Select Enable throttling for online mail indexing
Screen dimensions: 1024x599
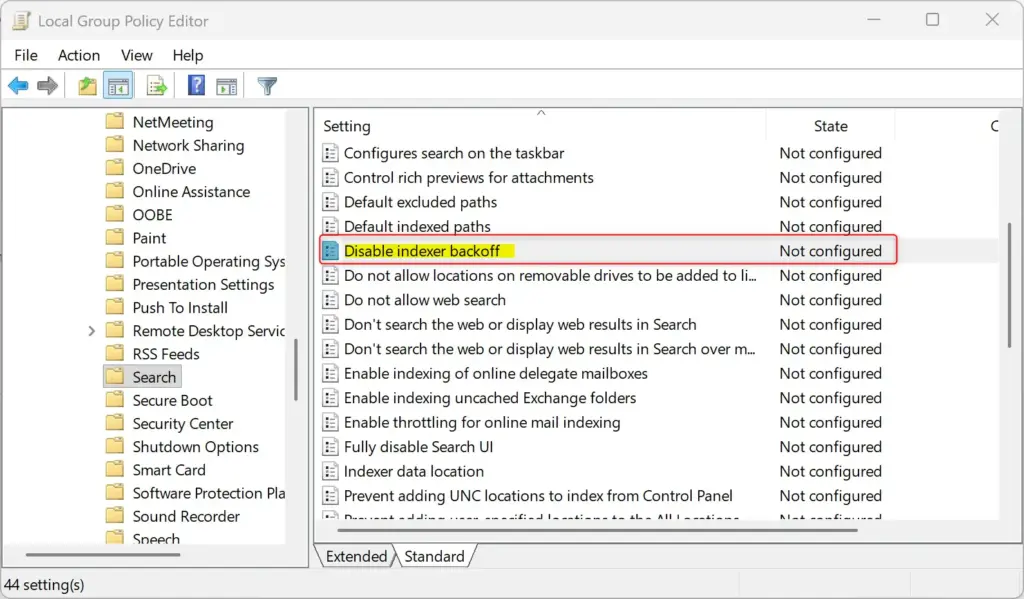tap(482, 423)
